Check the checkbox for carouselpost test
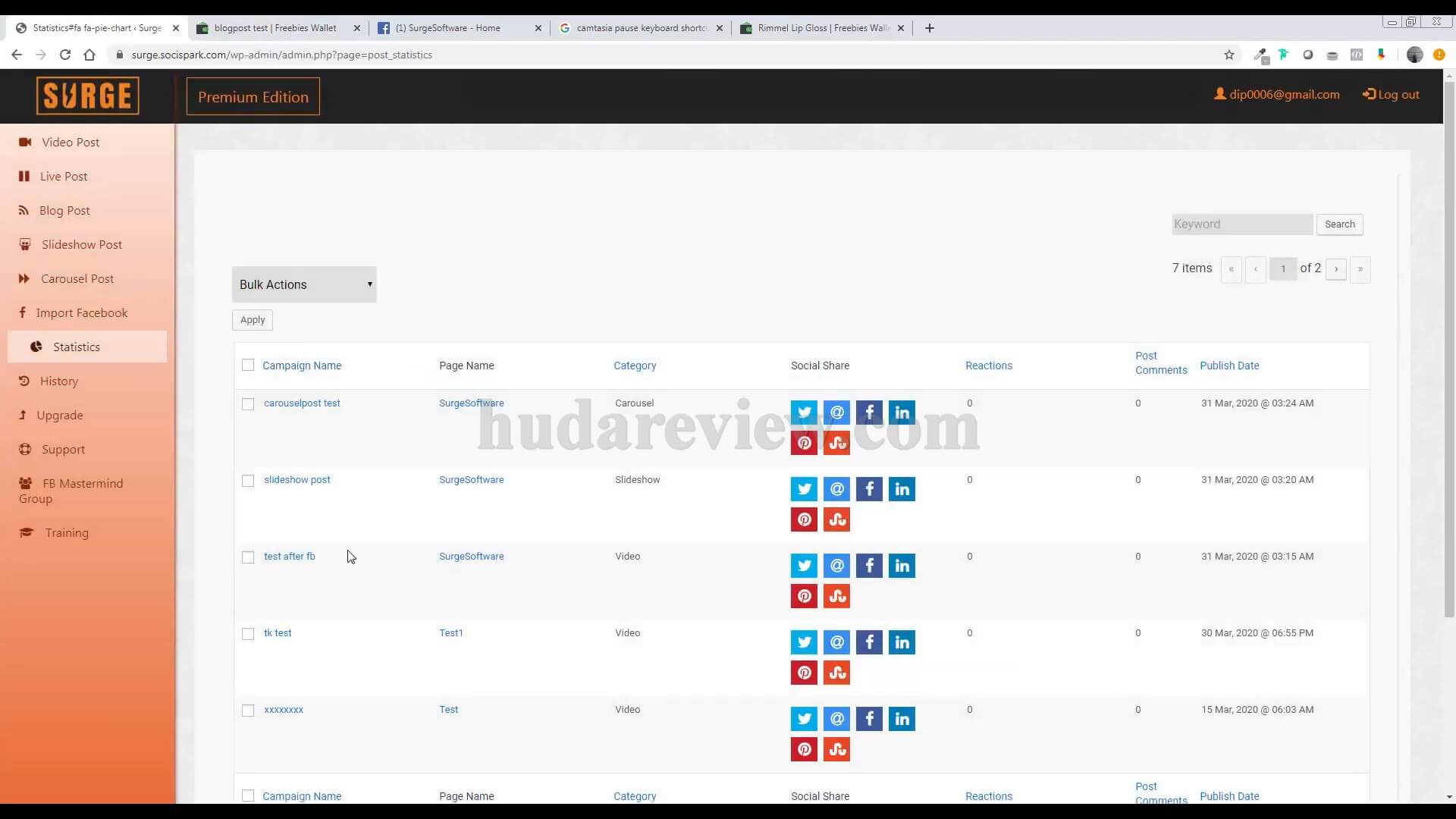This screenshot has width=1456, height=819. point(247,403)
